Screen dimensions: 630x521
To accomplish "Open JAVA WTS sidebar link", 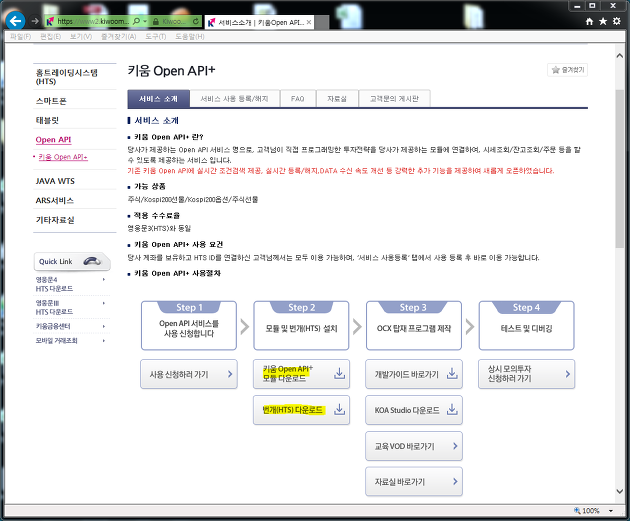I will coord(55,181).
